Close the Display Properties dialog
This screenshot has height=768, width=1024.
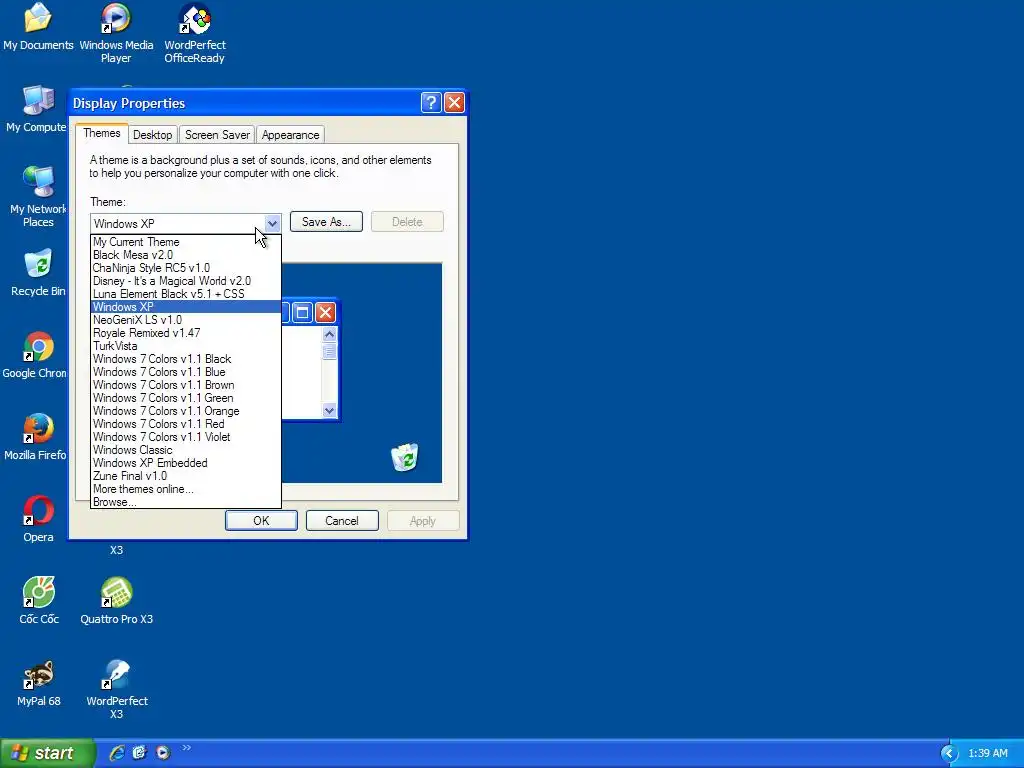point(455,103)
